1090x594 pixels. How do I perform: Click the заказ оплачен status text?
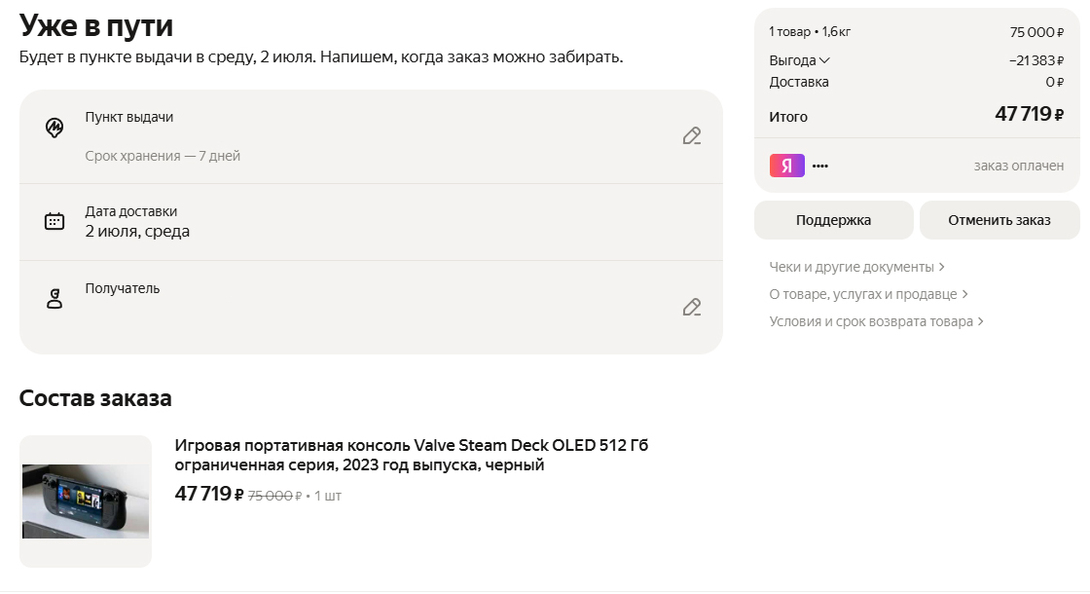(1018, 166)
